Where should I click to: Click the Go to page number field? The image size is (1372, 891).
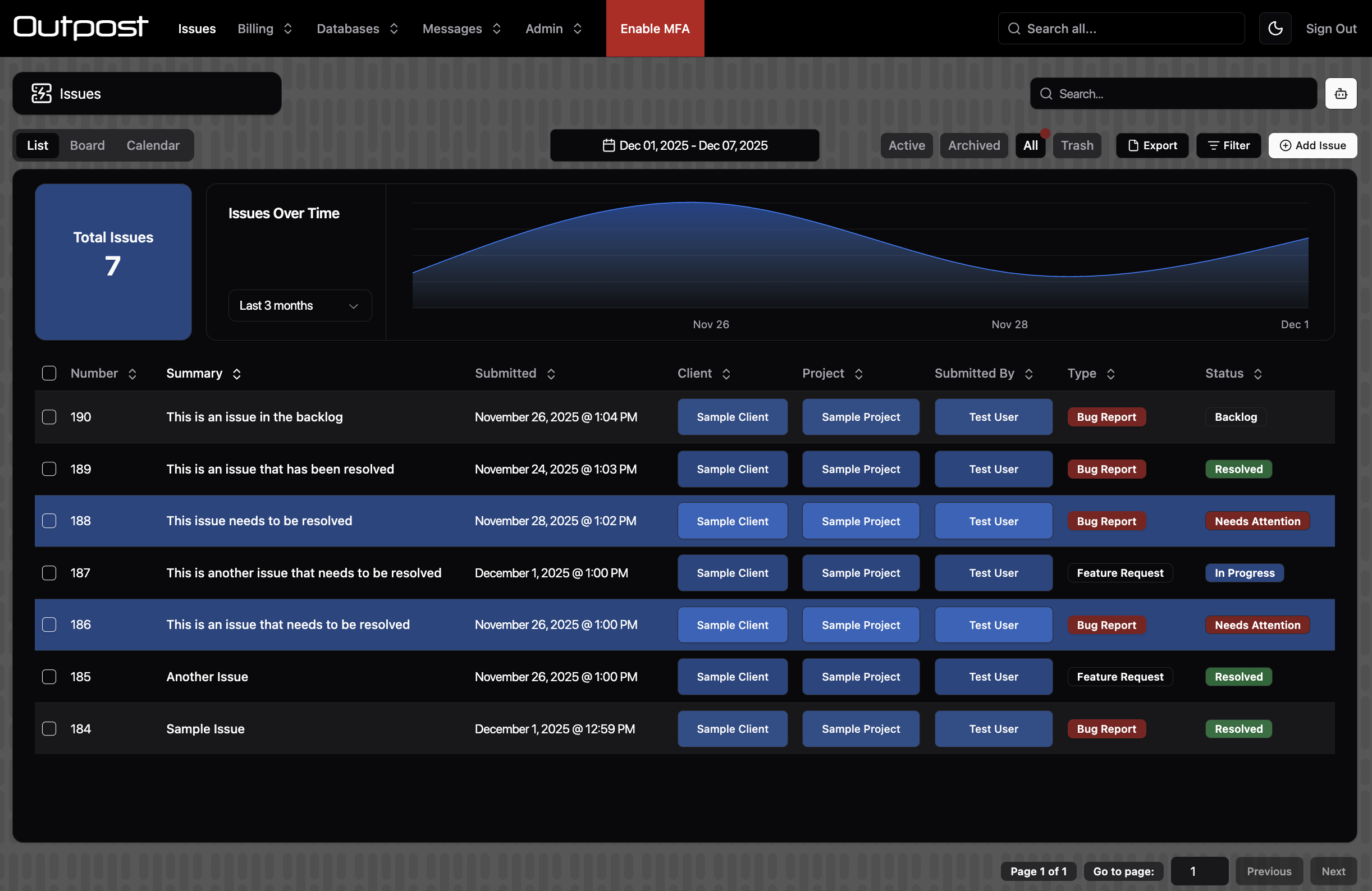pyautogui.click(x=1199, y=871)
